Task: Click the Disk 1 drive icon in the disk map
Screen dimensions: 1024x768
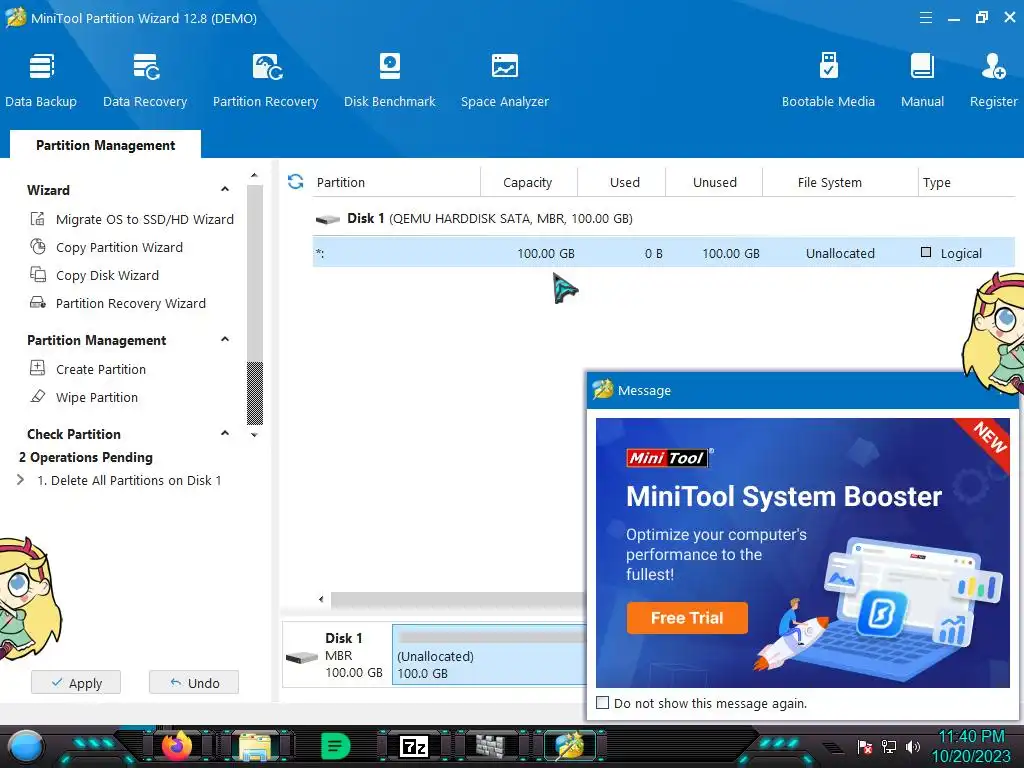Action: click(302, 657)
